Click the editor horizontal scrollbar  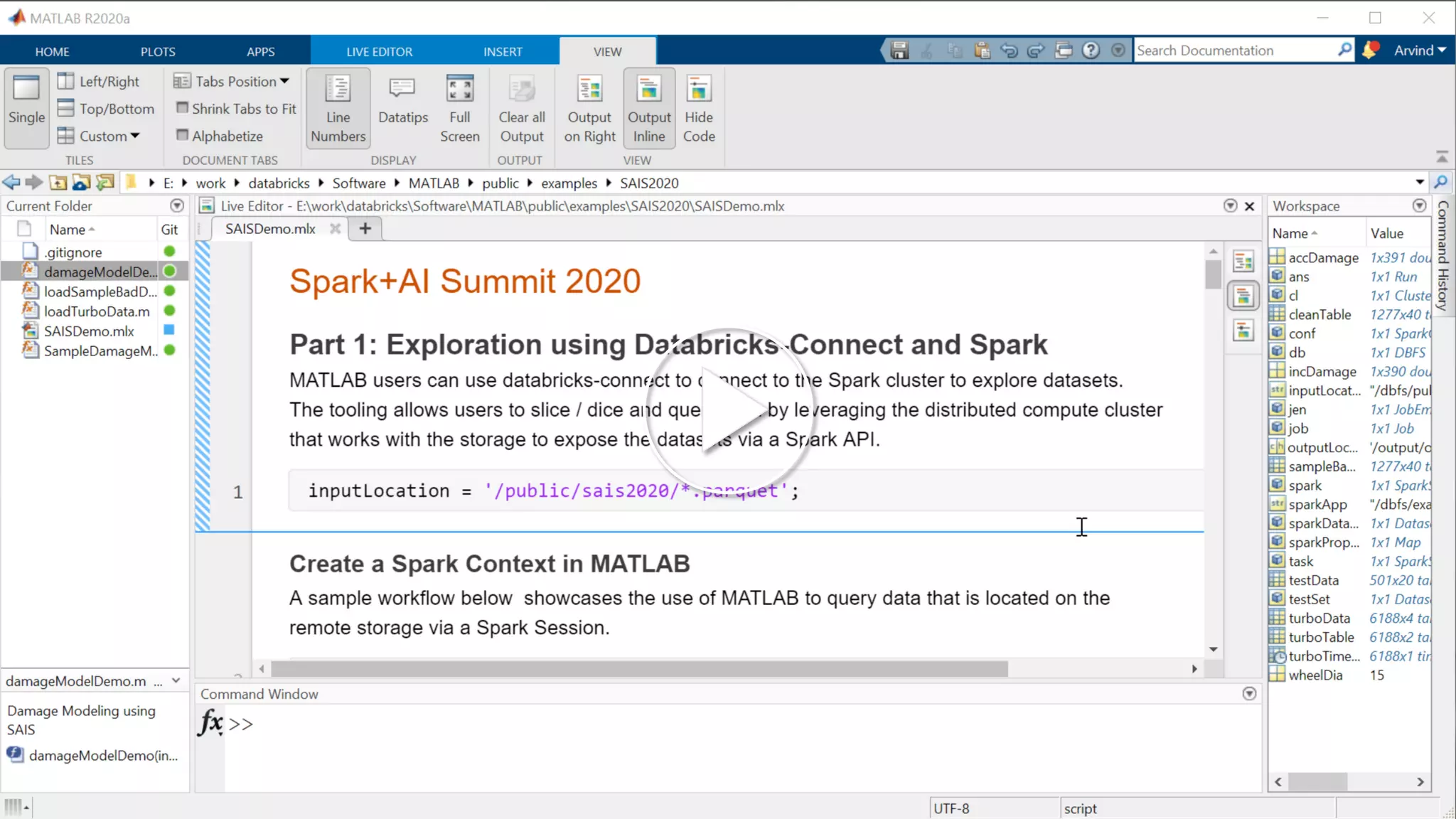tap(638, 669)
